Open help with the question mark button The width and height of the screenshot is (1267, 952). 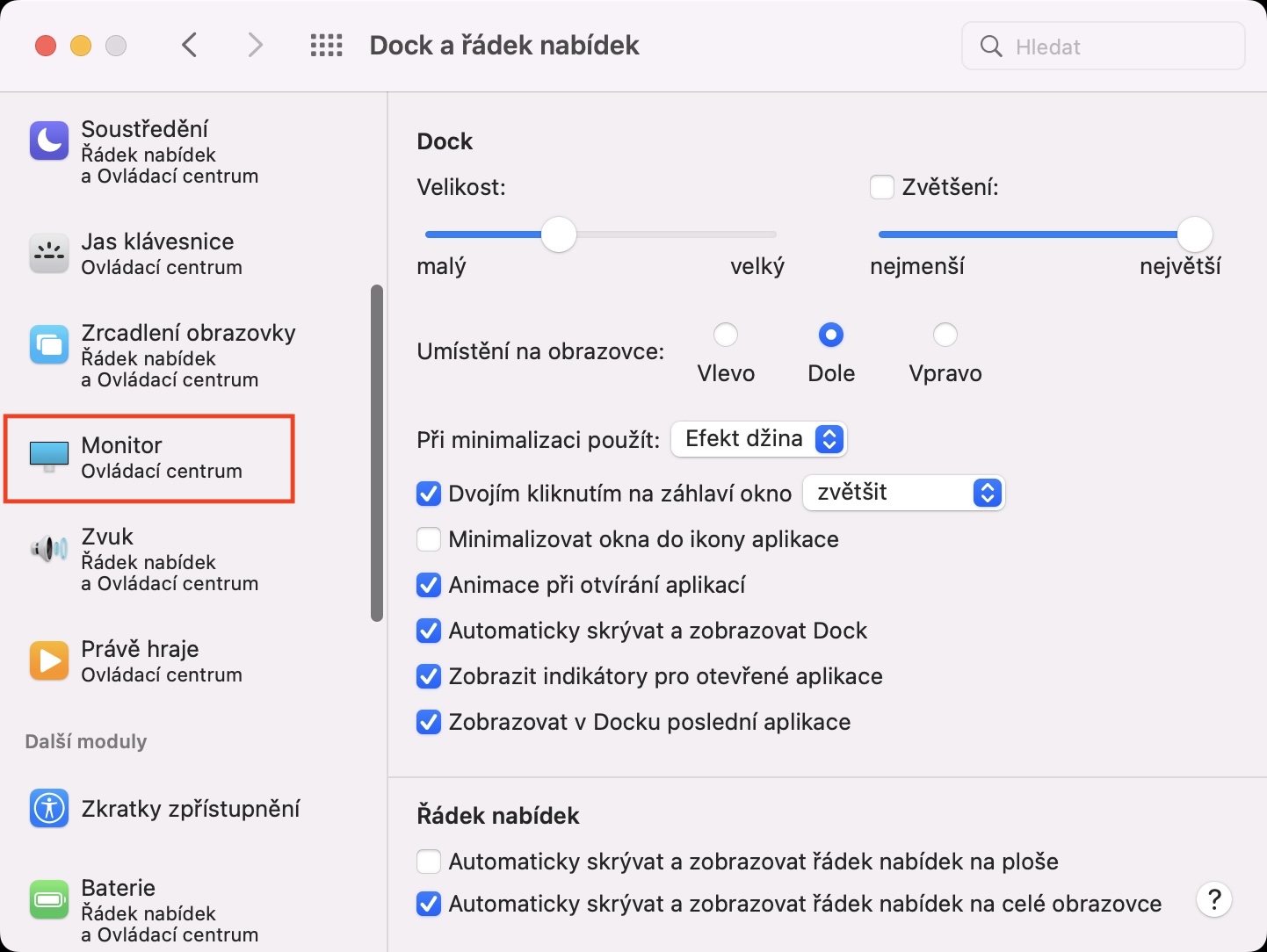[x=1214, y=899]
